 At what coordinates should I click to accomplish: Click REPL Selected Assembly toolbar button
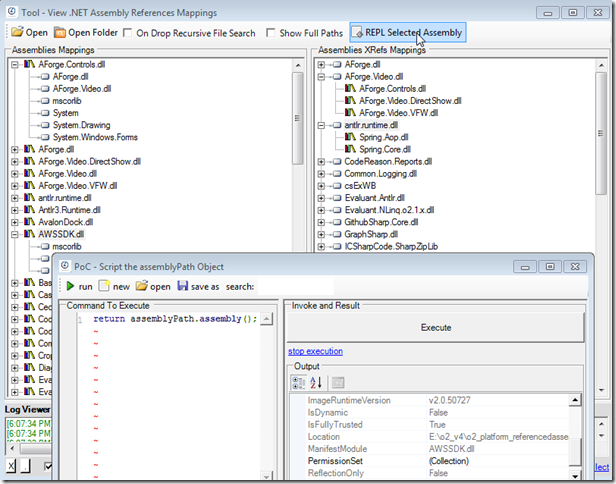pos(407,33)
